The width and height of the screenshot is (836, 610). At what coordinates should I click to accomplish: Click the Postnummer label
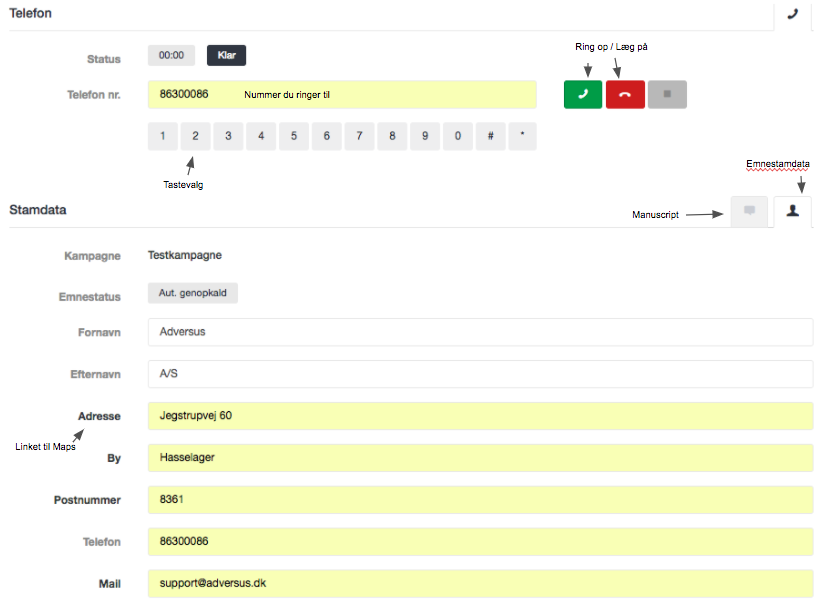pos(87,500)
